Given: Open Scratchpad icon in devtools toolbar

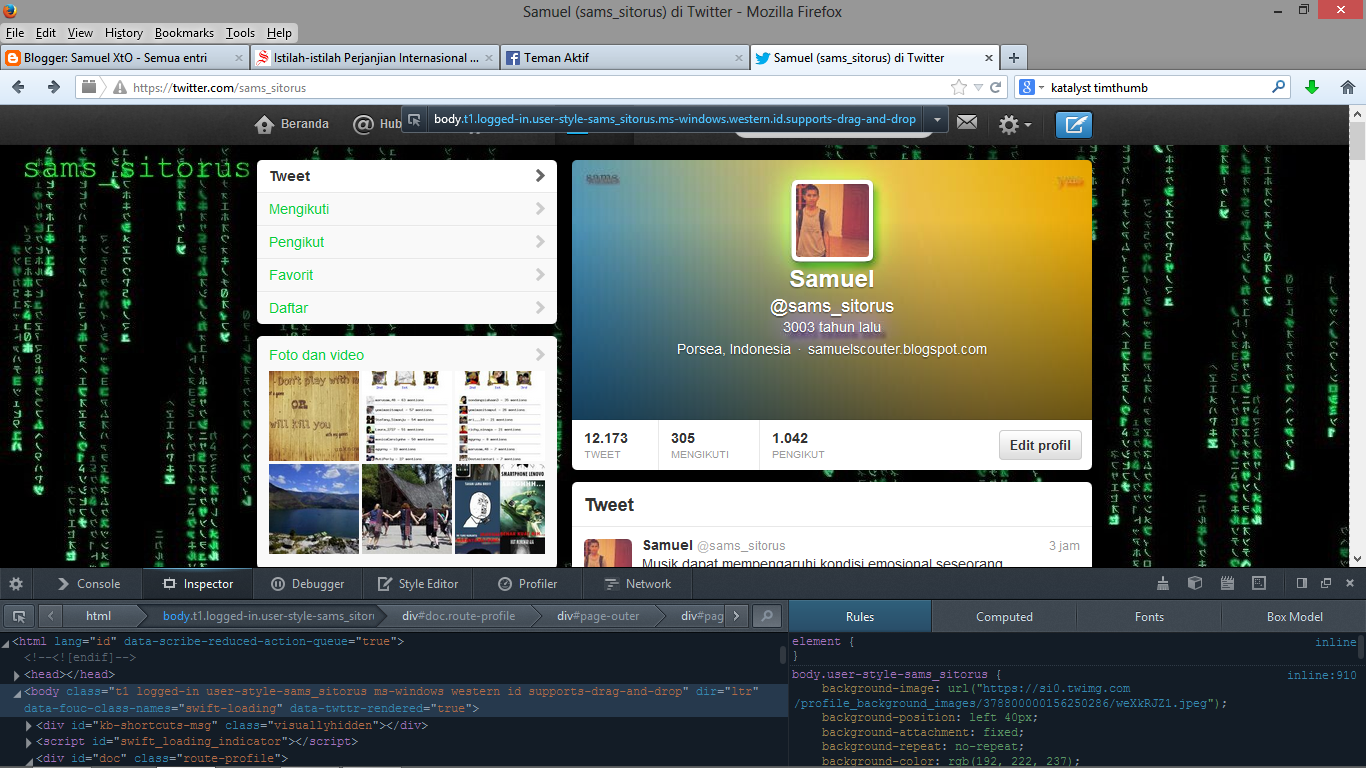Looking at the screenshot, I should coord(1227,584).
